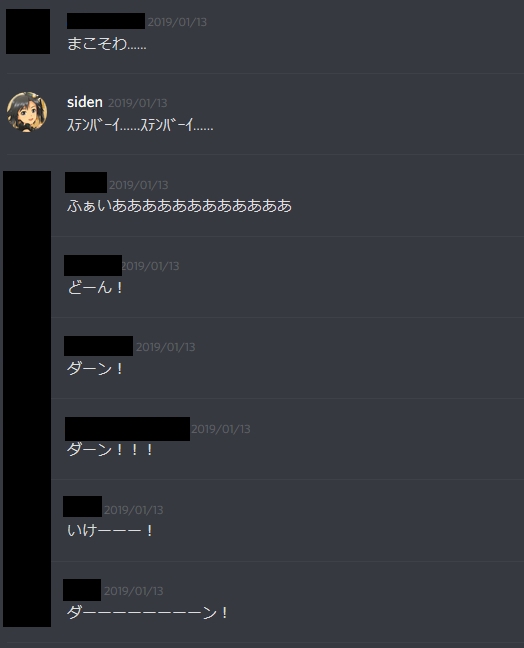
Task: Select the ふぁいあああ message
Action: coord(179,205)
